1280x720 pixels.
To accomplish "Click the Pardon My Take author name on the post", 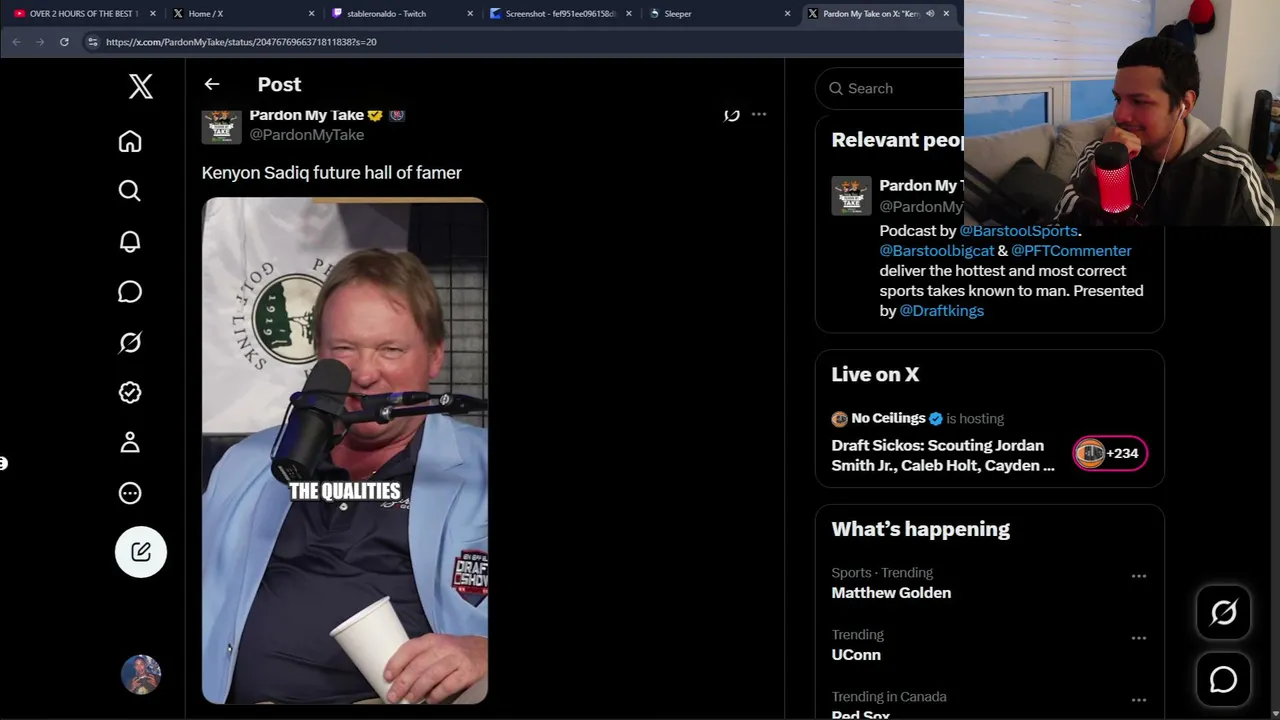I will pyautogui.click(x=307, y=115).
